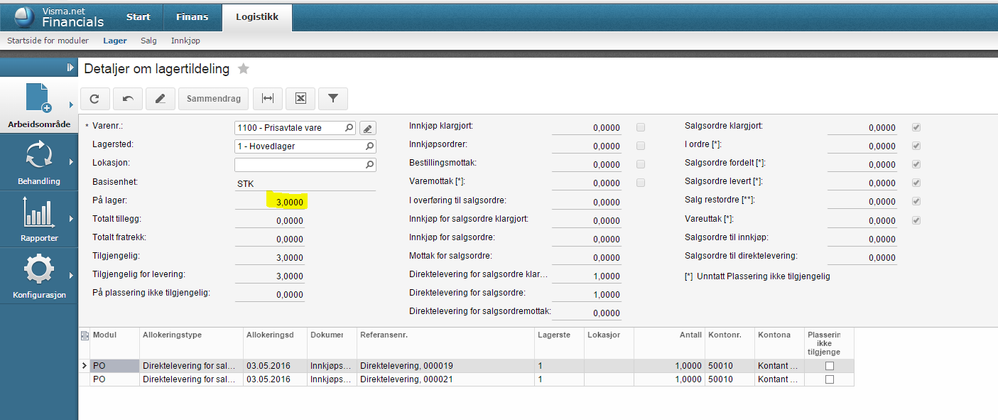Expand Rapporter submenu arrow
Image resolution: width=998 pixels, height=420 pixels.
(71, 218)
